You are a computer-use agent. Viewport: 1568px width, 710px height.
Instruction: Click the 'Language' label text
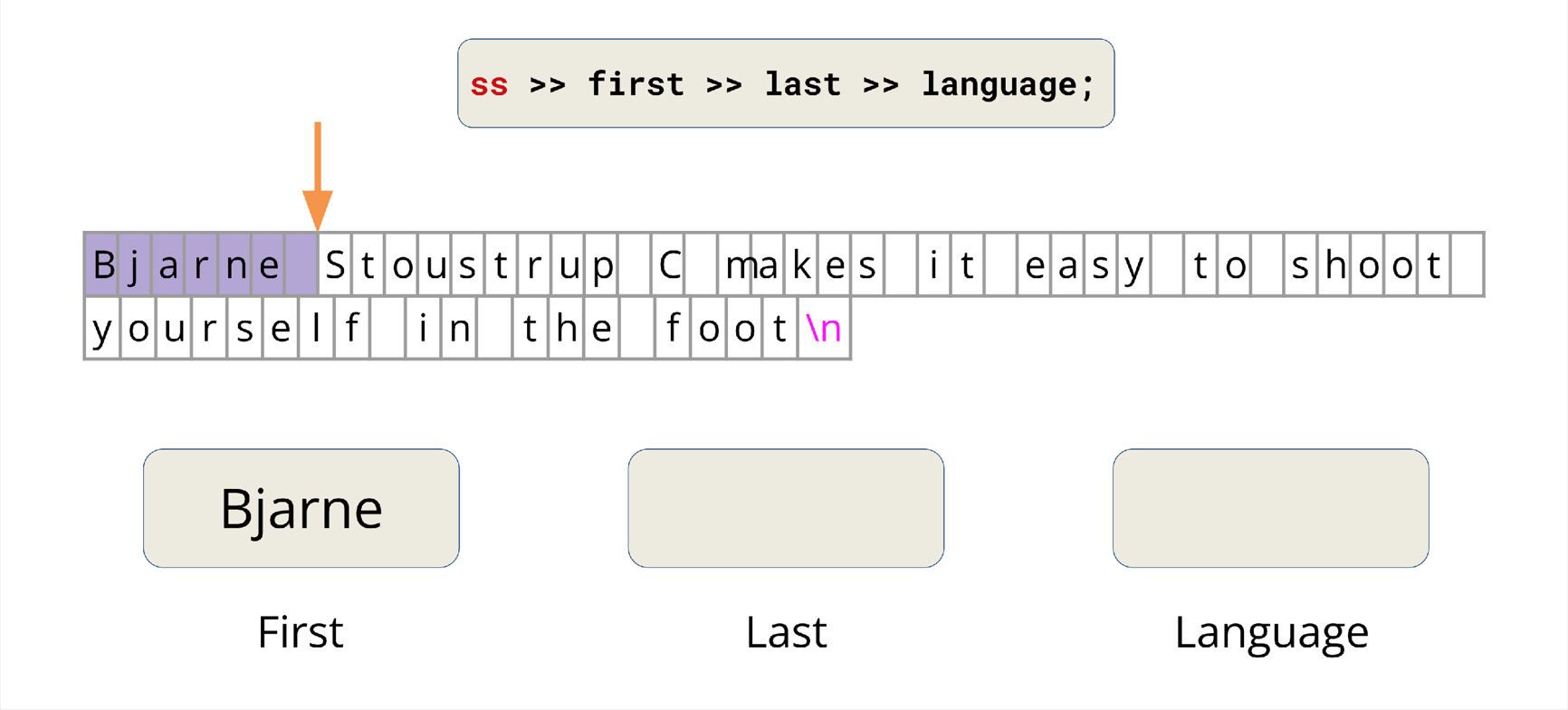[1270, 632]
